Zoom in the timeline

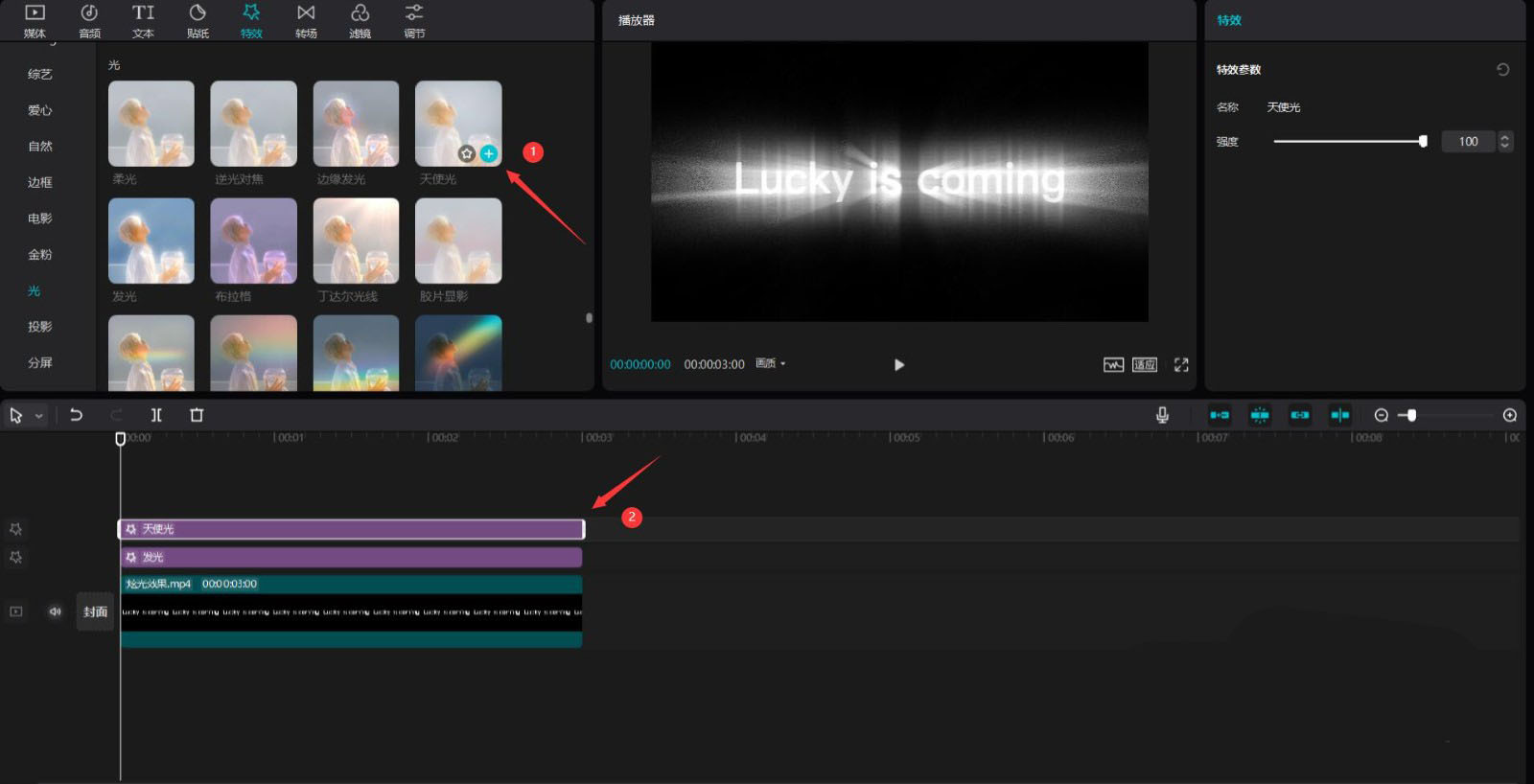pyautogui.click(x=1510, y=415)
